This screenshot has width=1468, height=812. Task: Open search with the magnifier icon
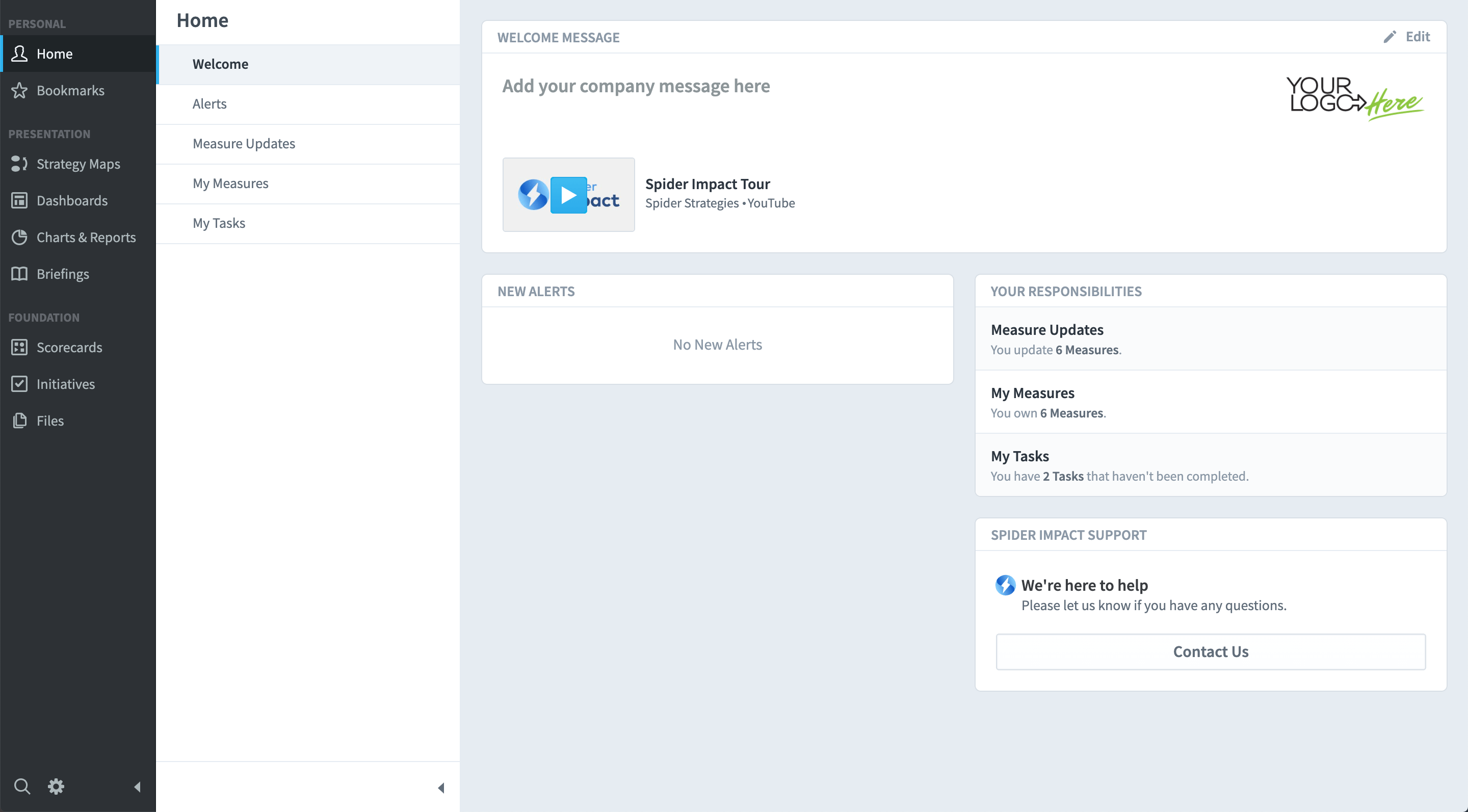pos(21,787)
